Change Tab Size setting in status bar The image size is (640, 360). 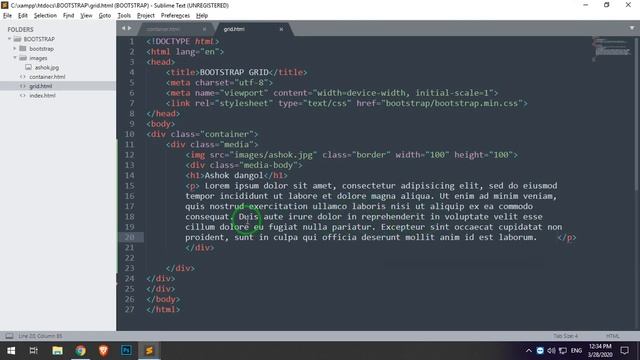566,336
